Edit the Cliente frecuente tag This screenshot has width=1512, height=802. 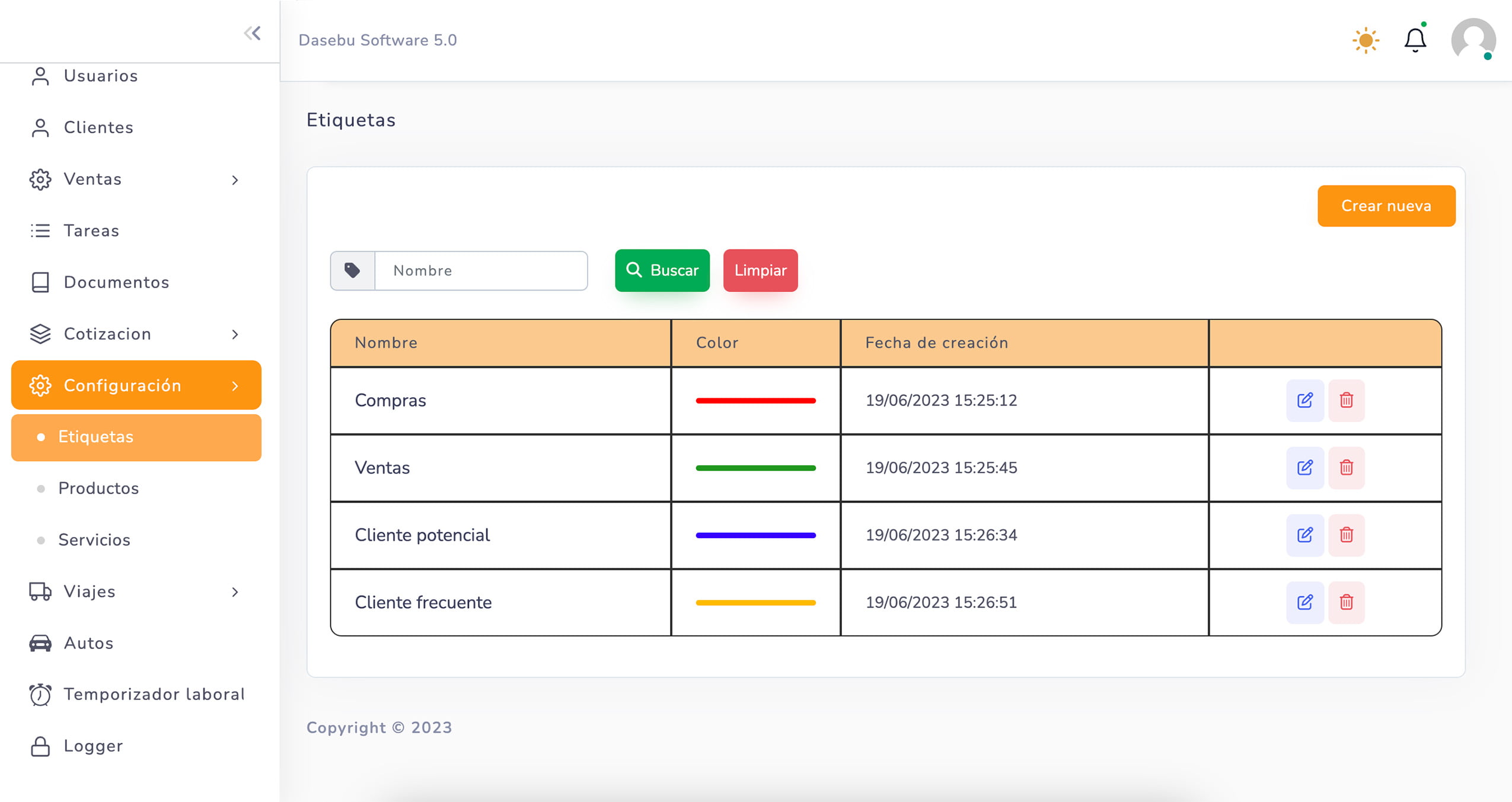pyautogui.click(x=1304, y=602)
